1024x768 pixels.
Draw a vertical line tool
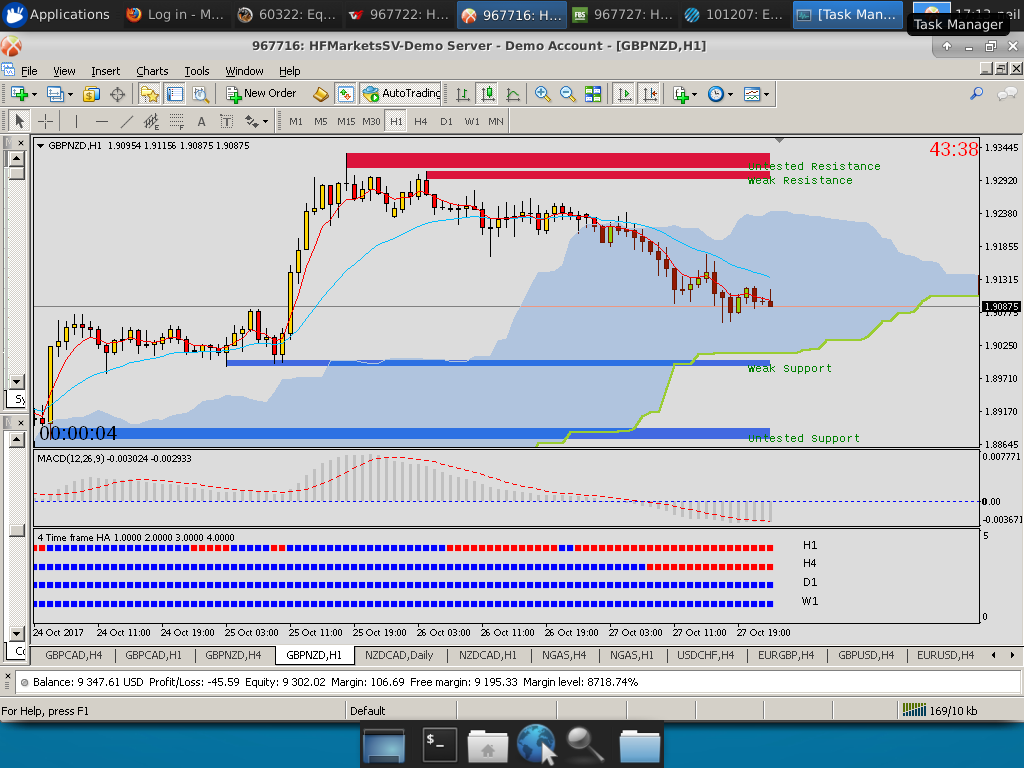point(75,121)
